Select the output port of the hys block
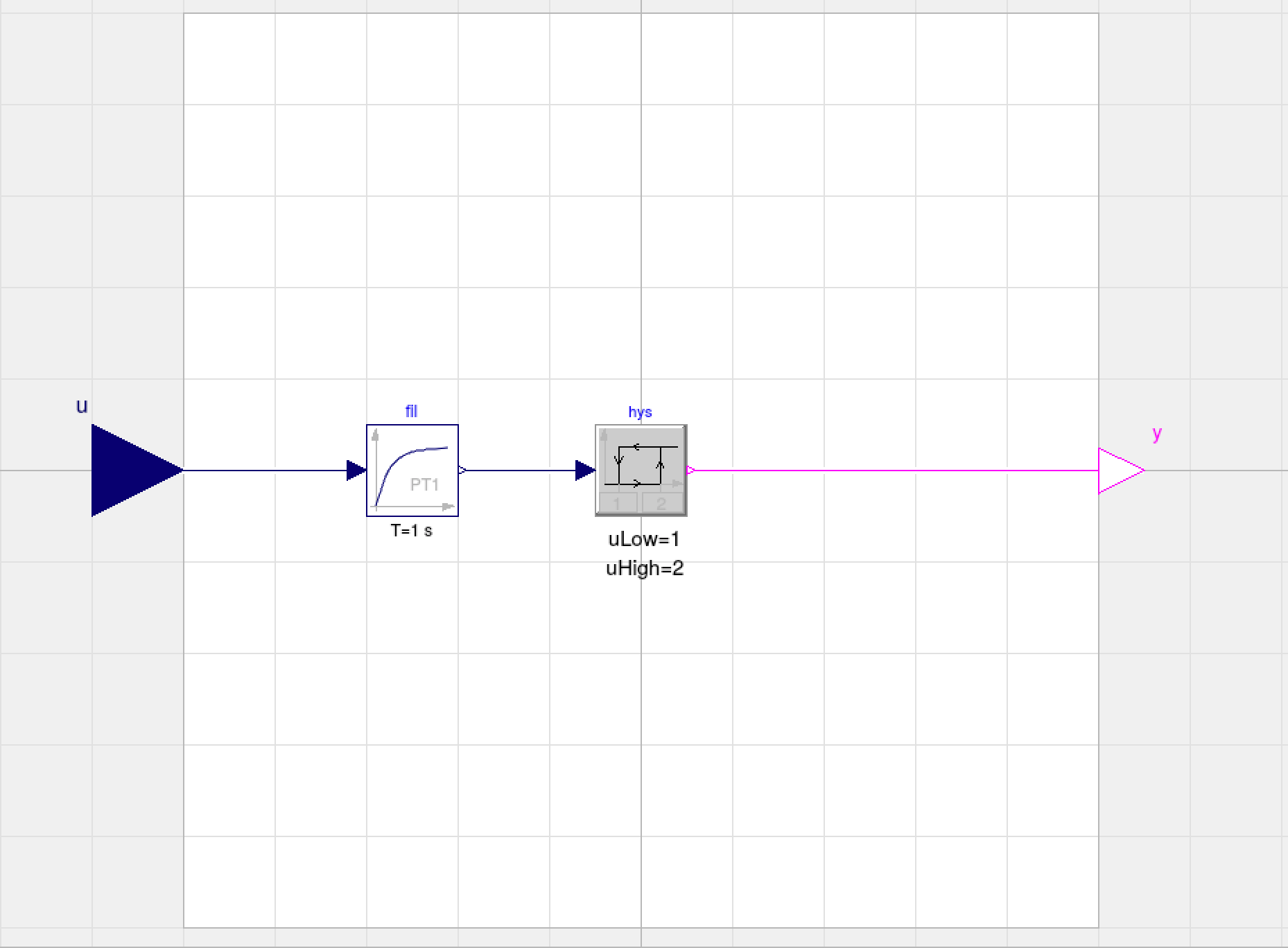This screenshot has width=1288, height=948. click(688, 471)
